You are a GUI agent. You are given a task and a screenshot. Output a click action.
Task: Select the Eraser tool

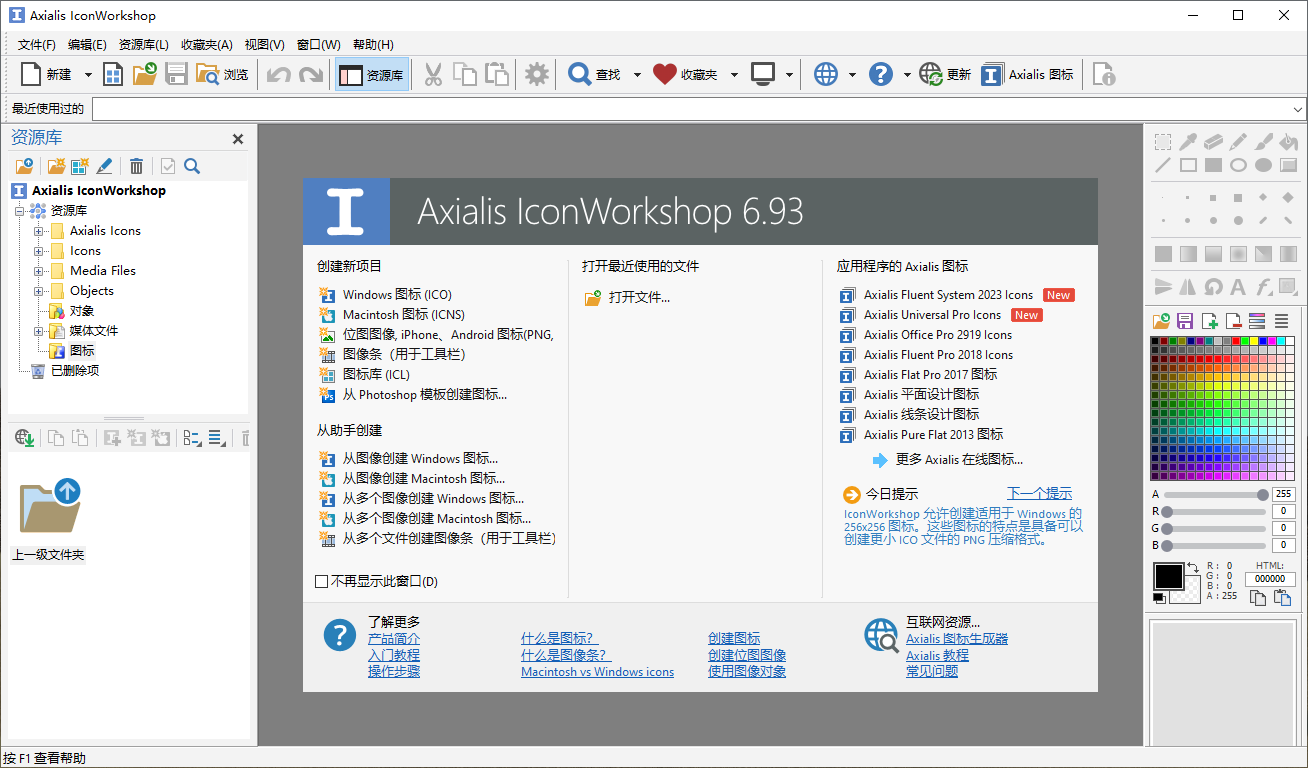[x=1212, y=141]
